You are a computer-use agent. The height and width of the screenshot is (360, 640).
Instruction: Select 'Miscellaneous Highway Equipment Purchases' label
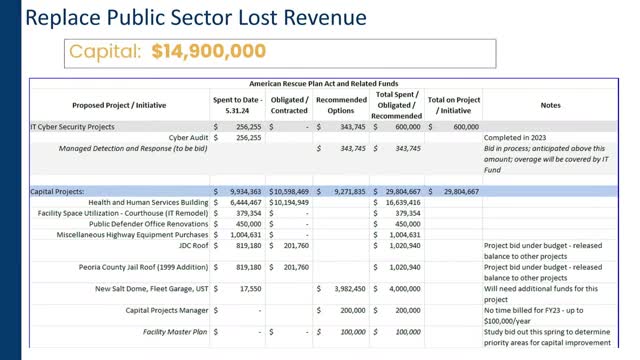pos(132,235)
